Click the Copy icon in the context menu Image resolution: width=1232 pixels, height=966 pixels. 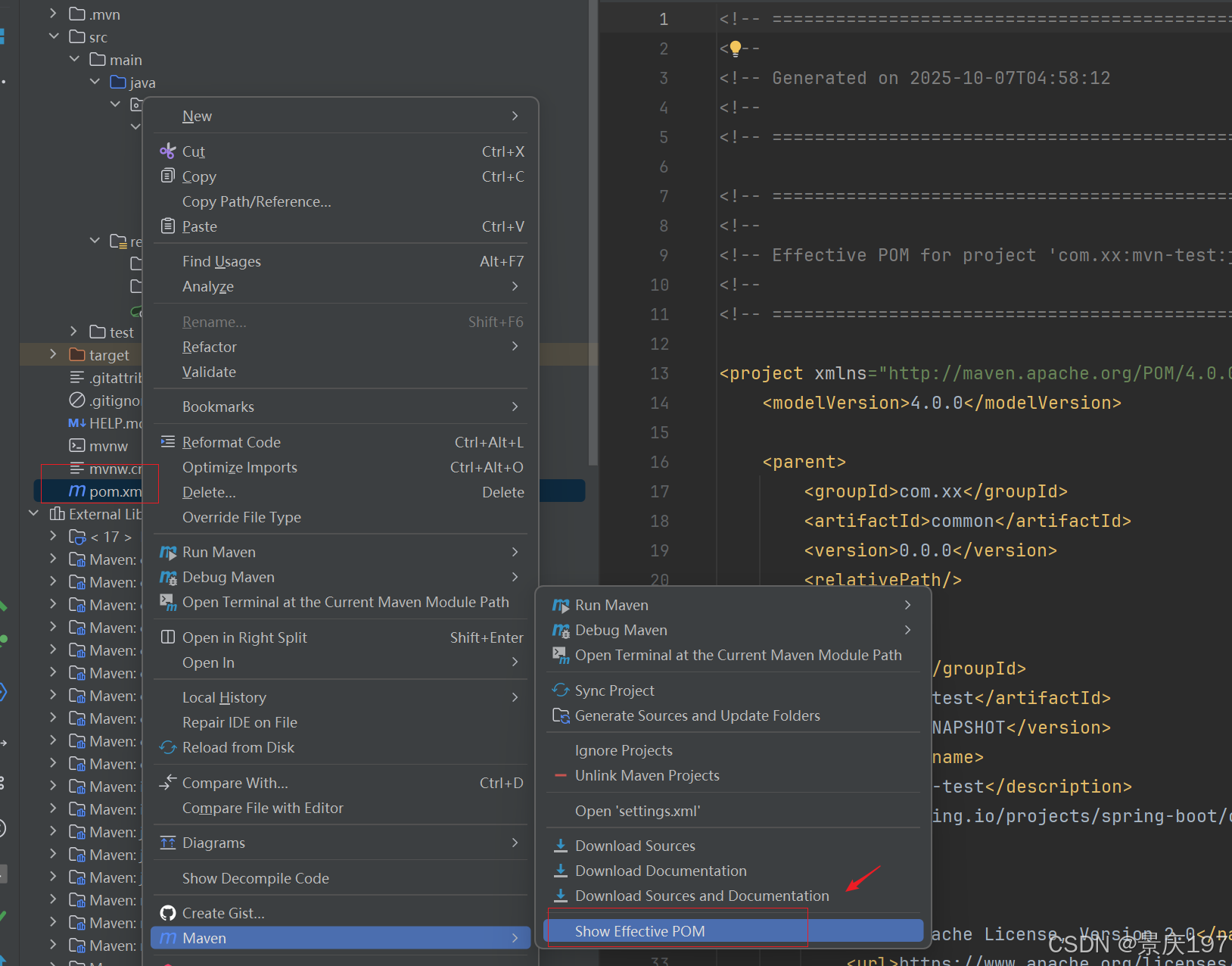point(168,176)
